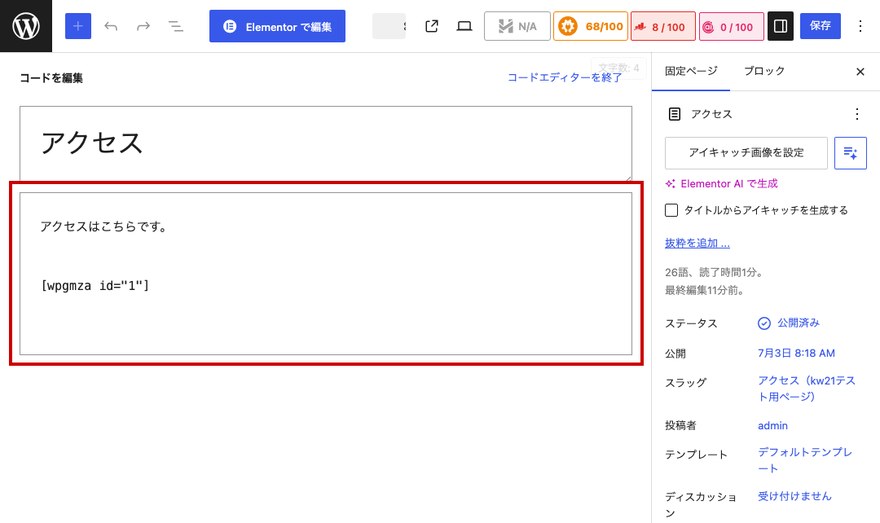This screenshot has width=880, height=523.
Task: Click the laptop preview device icon
Action: point(464,26)
